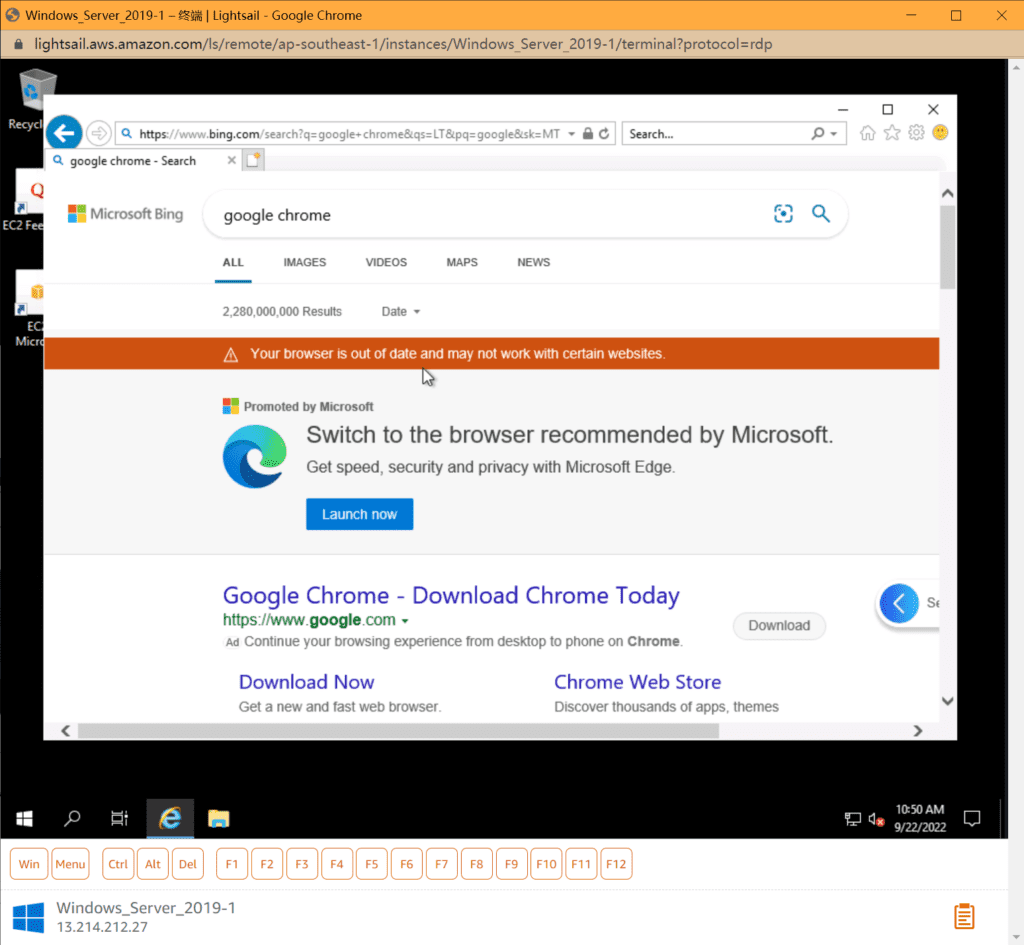
Task: Open clipboard icon in Lightsail toolbar
Action: (x=964, y=916)
